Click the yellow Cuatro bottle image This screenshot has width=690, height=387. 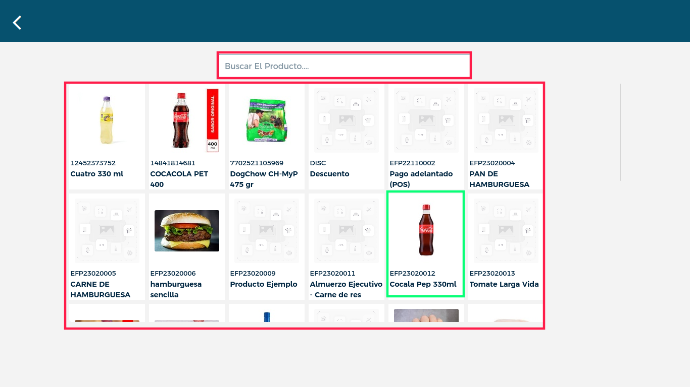[106, 120]
